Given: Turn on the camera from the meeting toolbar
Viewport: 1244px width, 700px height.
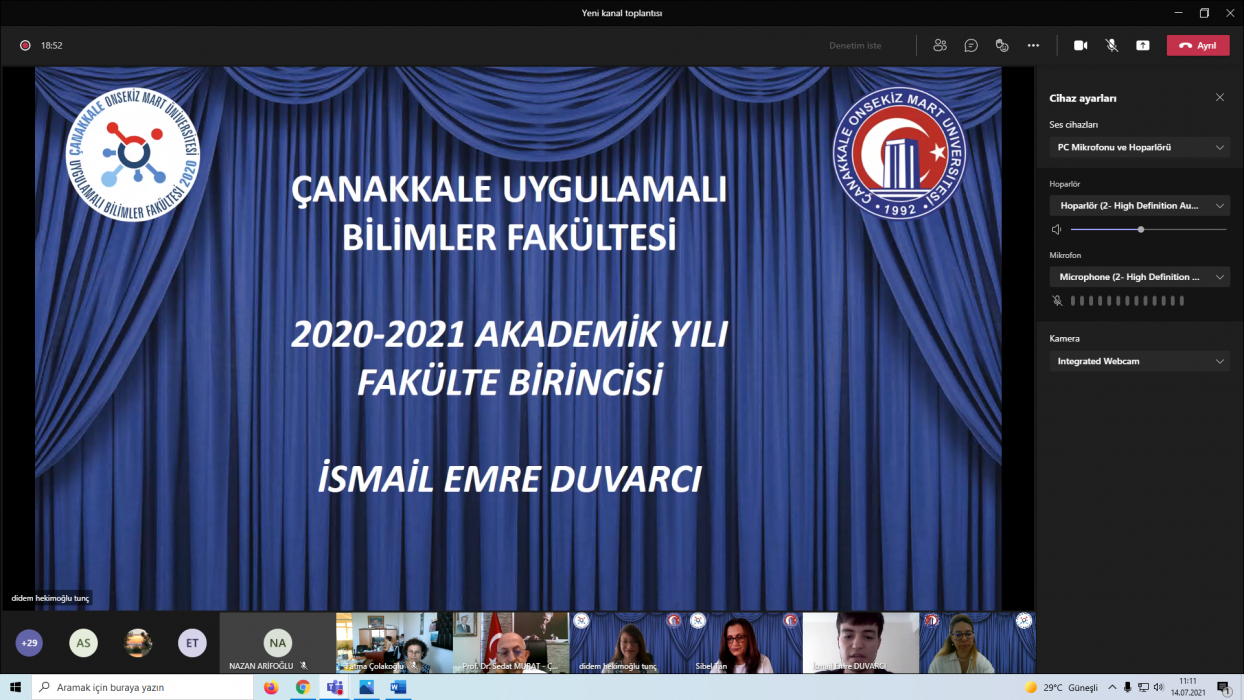Looking at the screenshot, I should [x=1080, y=45].
